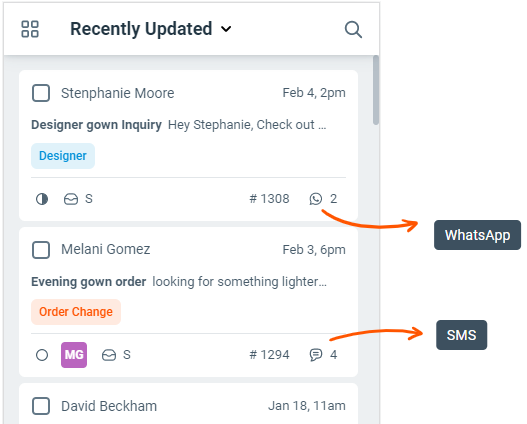This screenshot has height=424, width=527.
Task: Click the MG avatar on Melani Gomez ticket
Action: click(74, 355)
